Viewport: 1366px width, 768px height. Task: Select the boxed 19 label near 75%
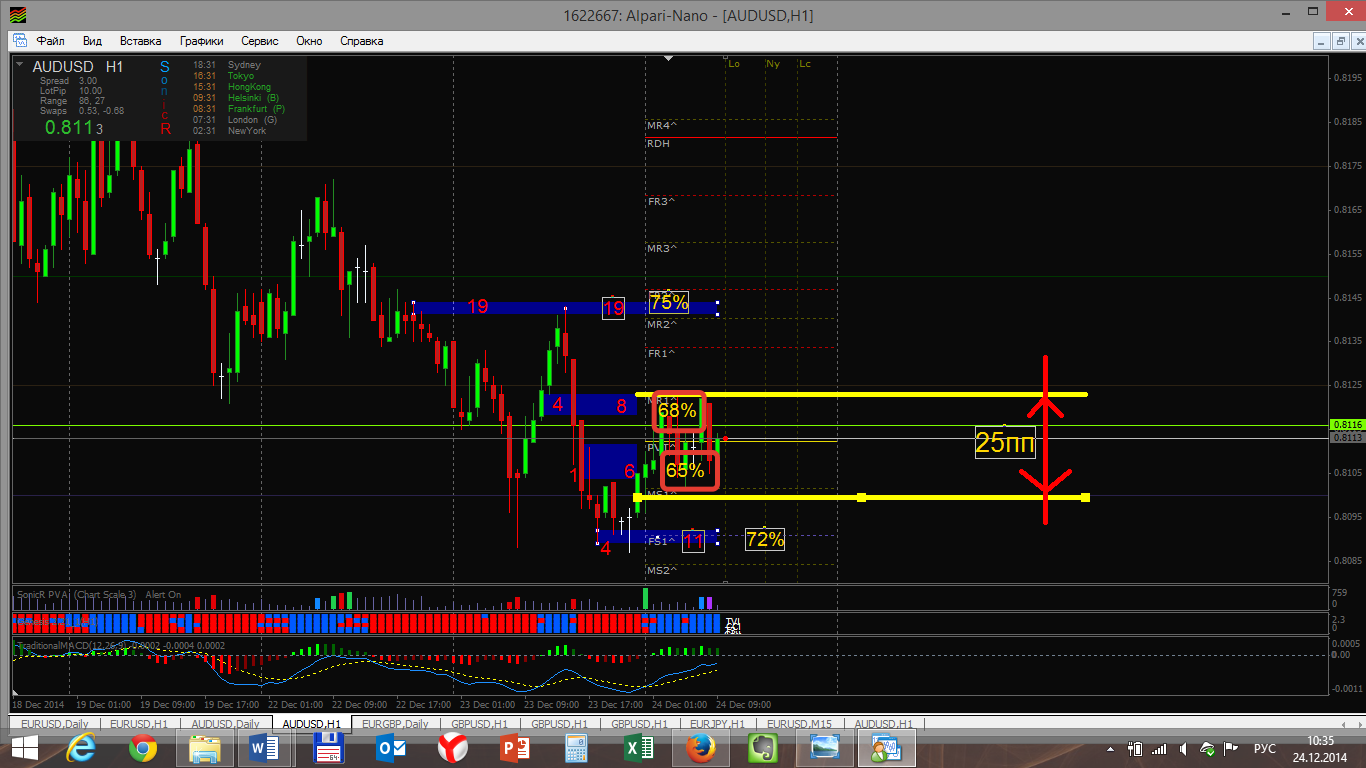point(613,308)
